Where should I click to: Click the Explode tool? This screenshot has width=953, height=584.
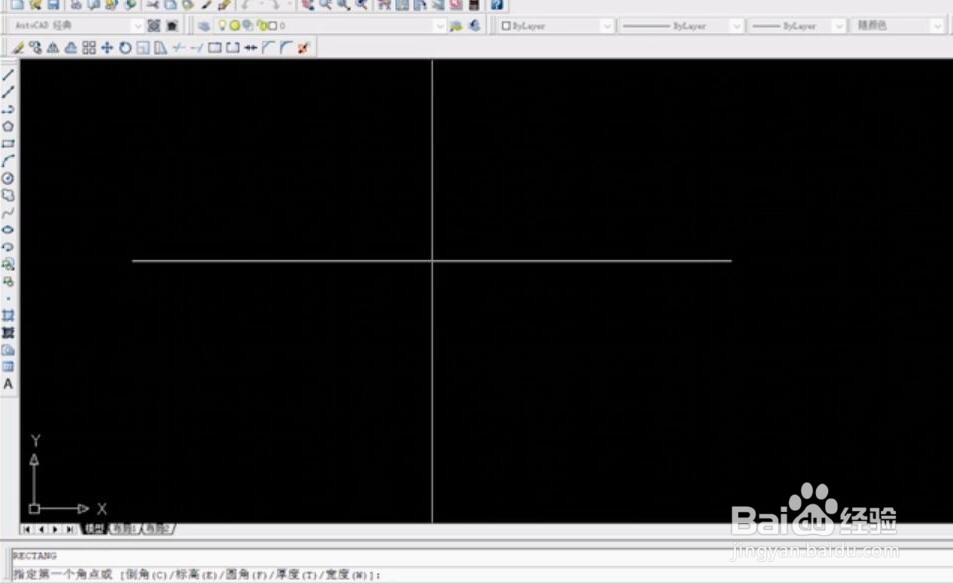coord(303,47)
